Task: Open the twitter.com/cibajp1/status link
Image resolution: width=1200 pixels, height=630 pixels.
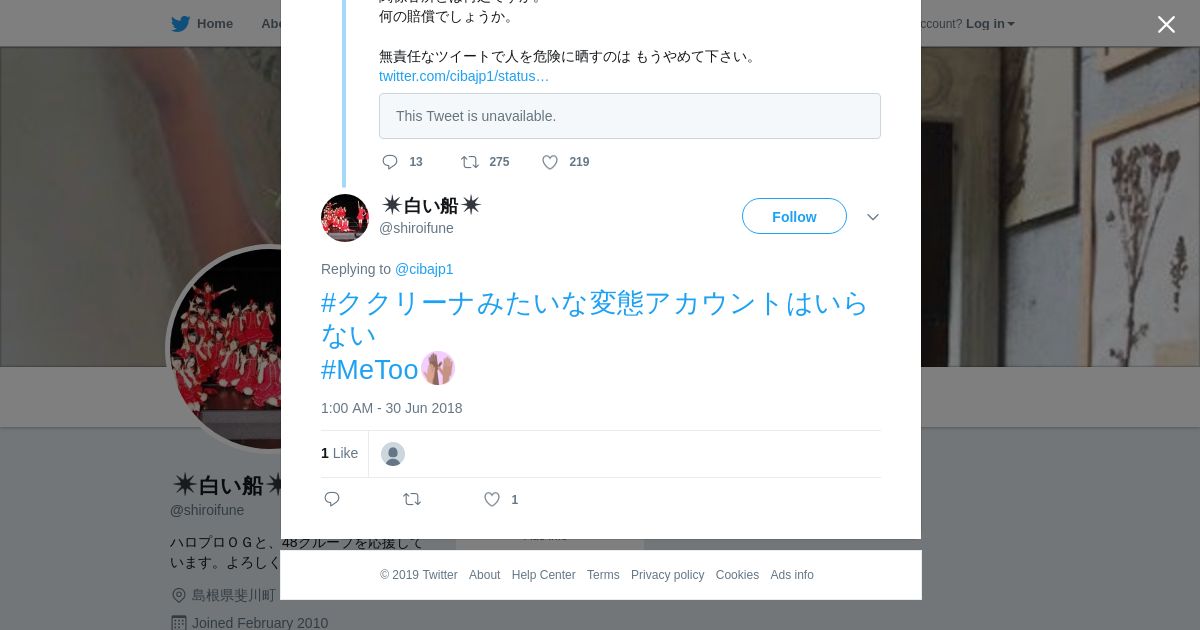Action: pyautogui.click(x=464, y=76)
